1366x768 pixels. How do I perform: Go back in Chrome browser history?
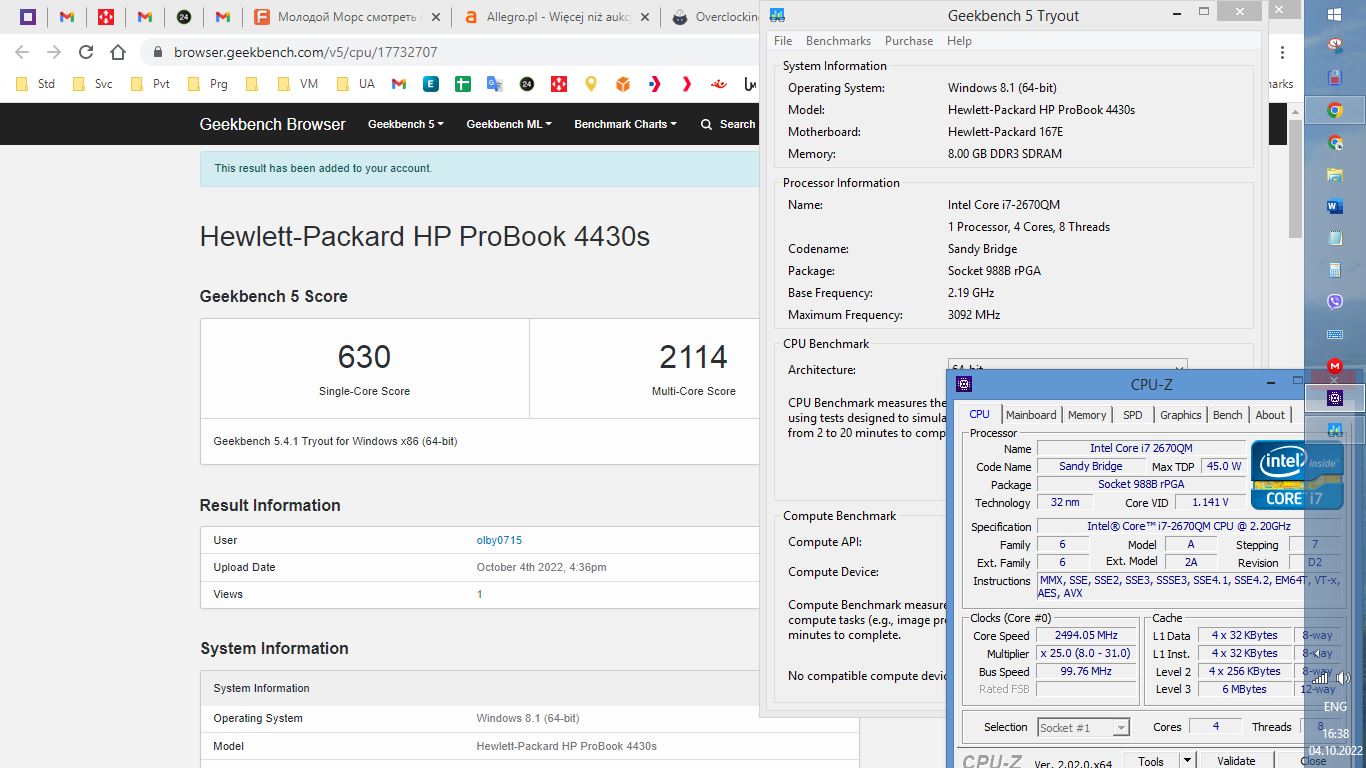click(x=22, y=52)
